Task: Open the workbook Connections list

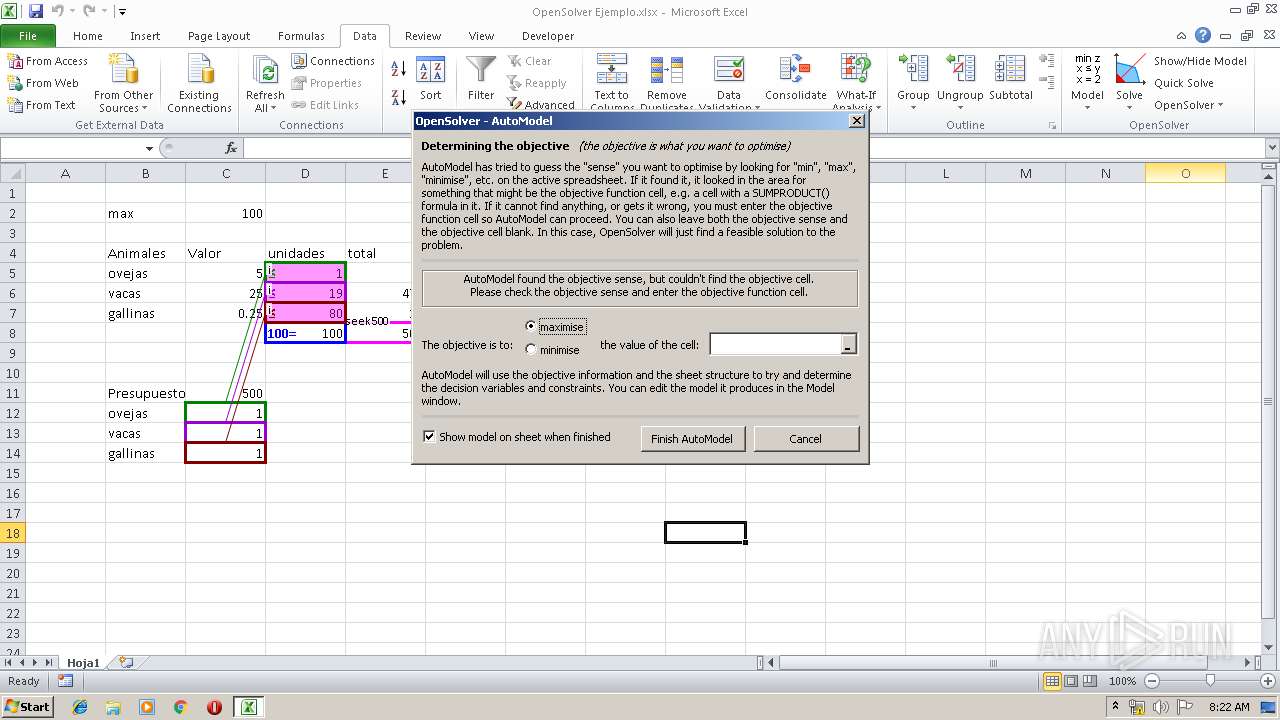Action: [x=333, y=61]
